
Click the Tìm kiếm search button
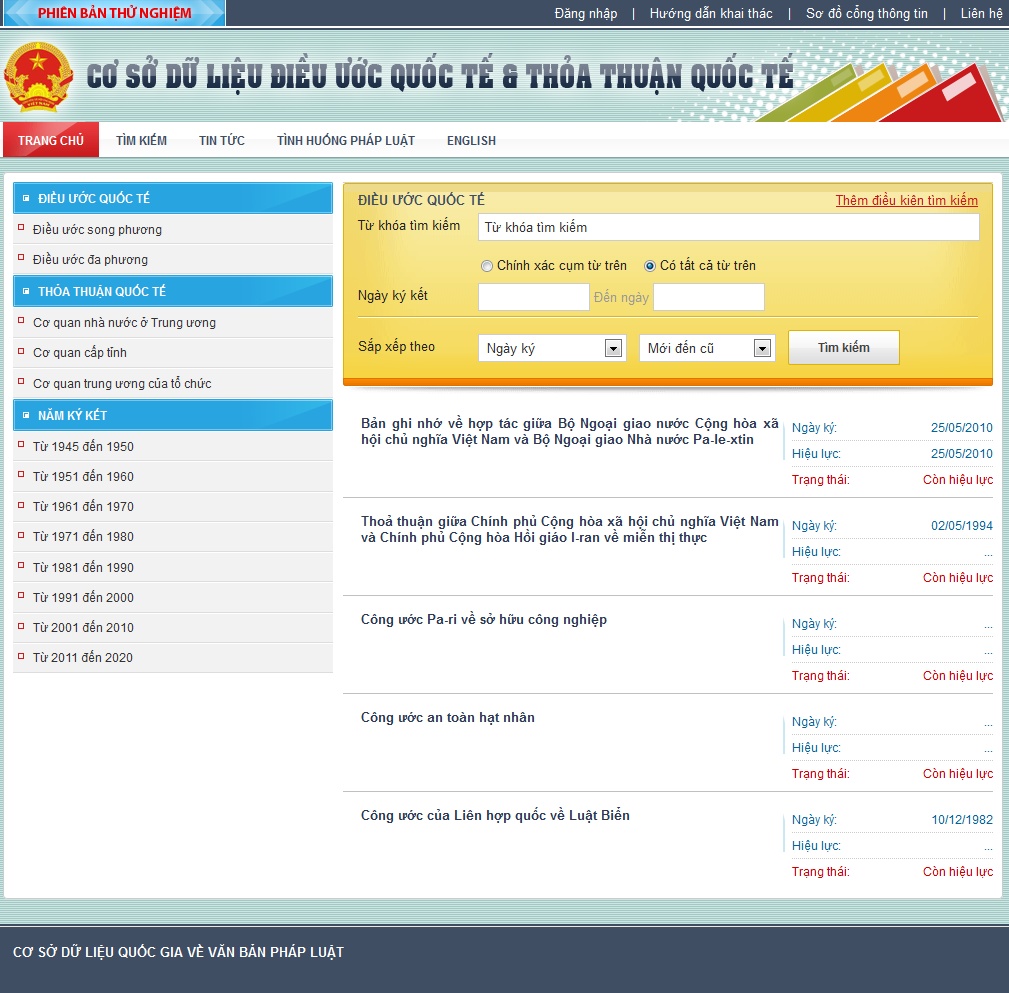pos(844,348)
